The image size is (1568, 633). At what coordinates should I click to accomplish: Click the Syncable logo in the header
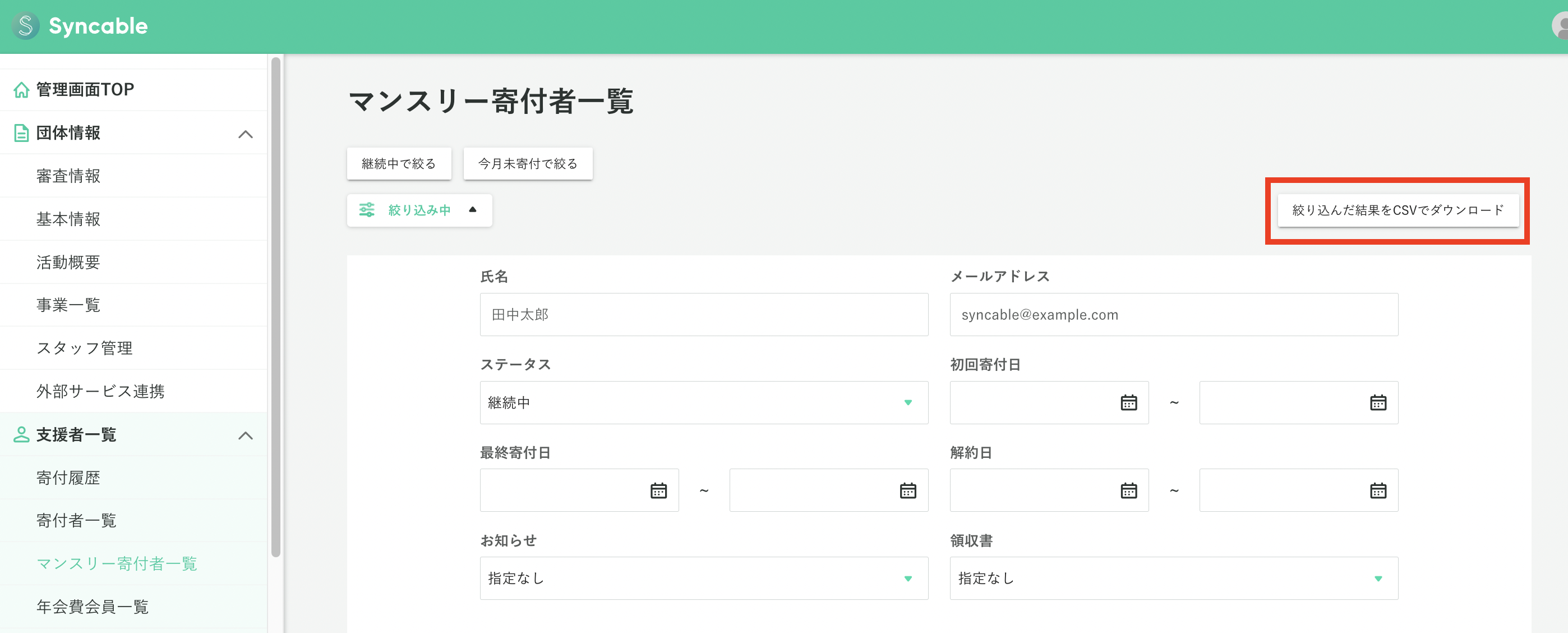(x=79, y=26)
